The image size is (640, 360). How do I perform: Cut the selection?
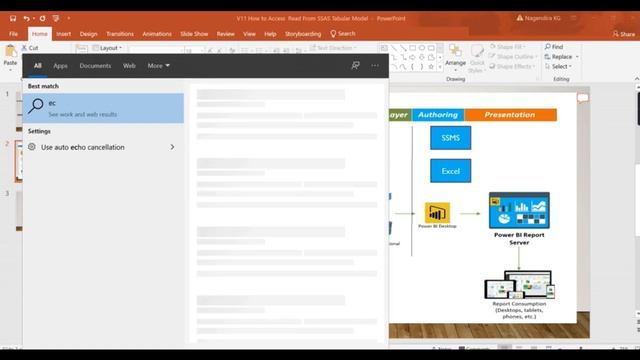tap(30, 48)
